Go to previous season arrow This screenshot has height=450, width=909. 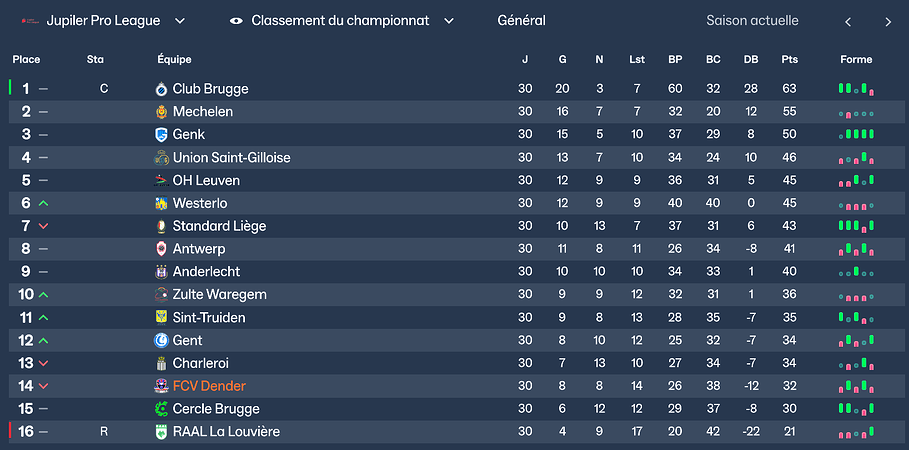coord(848,22)
